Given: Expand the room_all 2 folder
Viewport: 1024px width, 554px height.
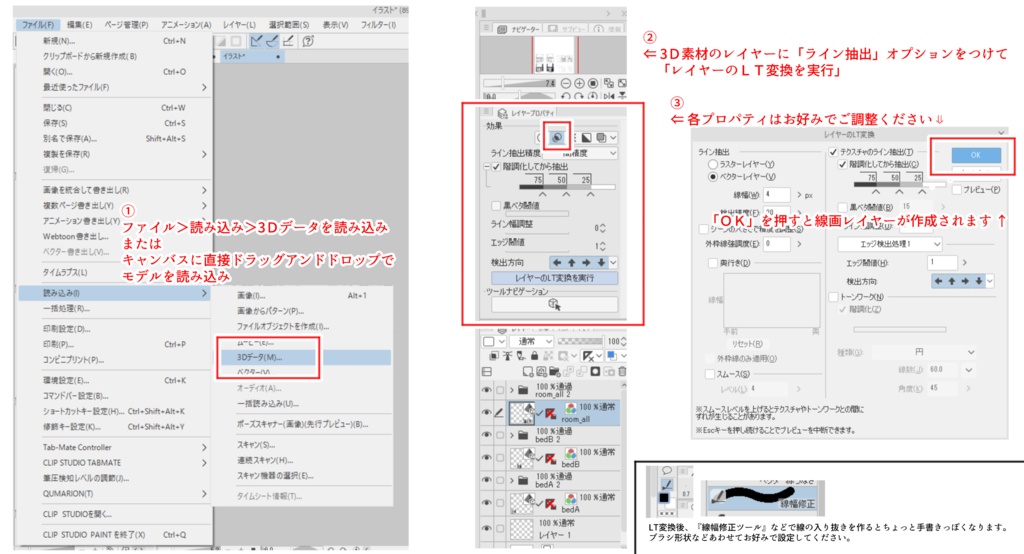Looking at the screenshot, I should pyautogui.click(x=512, y=391).
